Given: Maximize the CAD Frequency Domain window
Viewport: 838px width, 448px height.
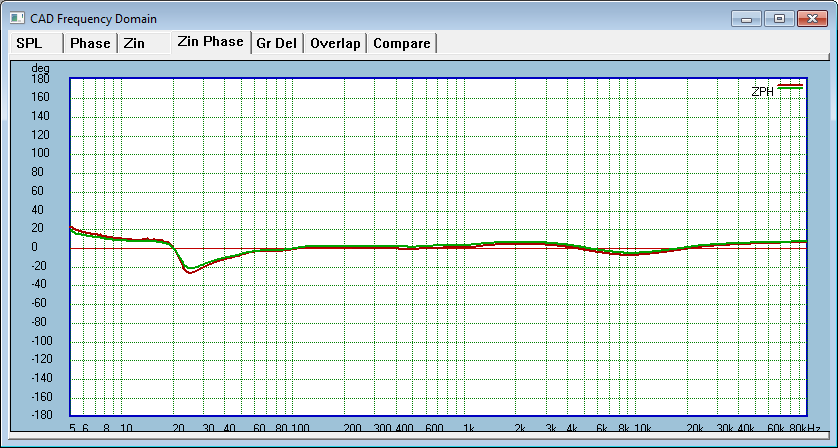Looking at the screenshot, I should [779, 19].
